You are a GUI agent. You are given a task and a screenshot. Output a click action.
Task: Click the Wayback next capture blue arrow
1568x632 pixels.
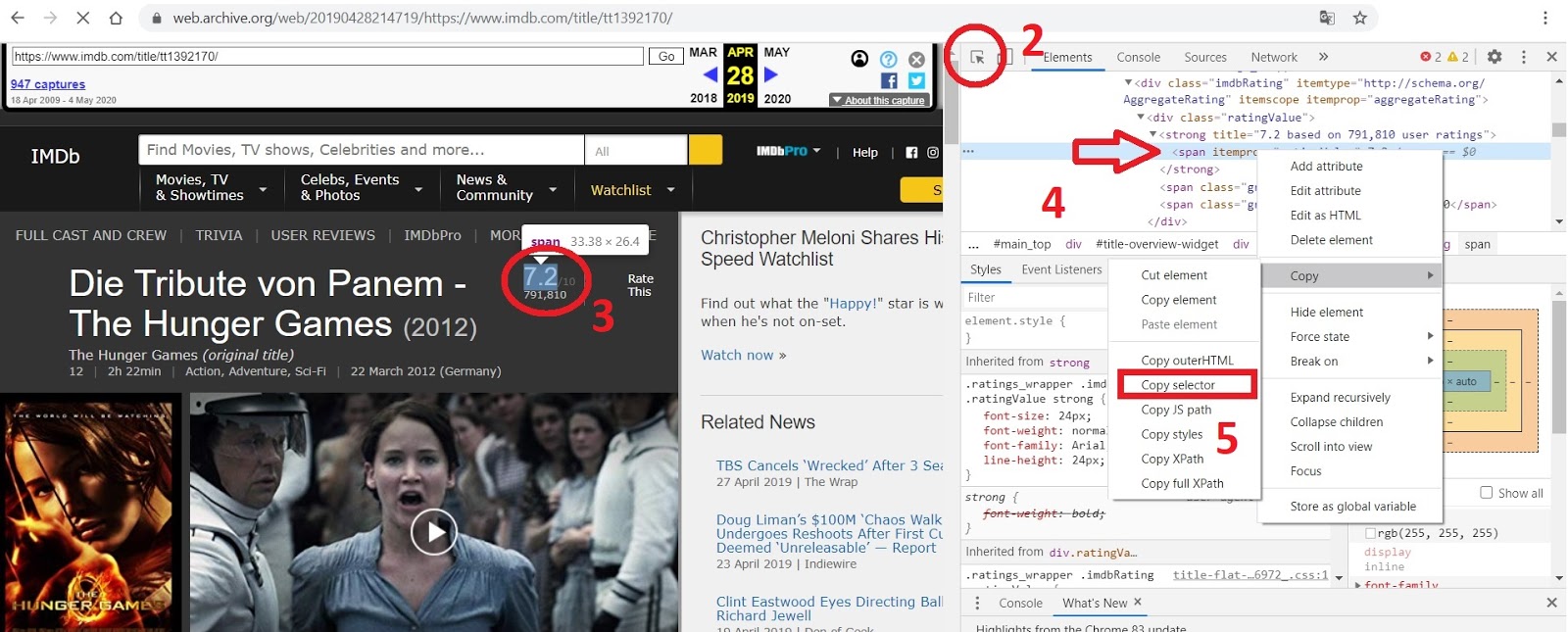click(x=770, y=74)
